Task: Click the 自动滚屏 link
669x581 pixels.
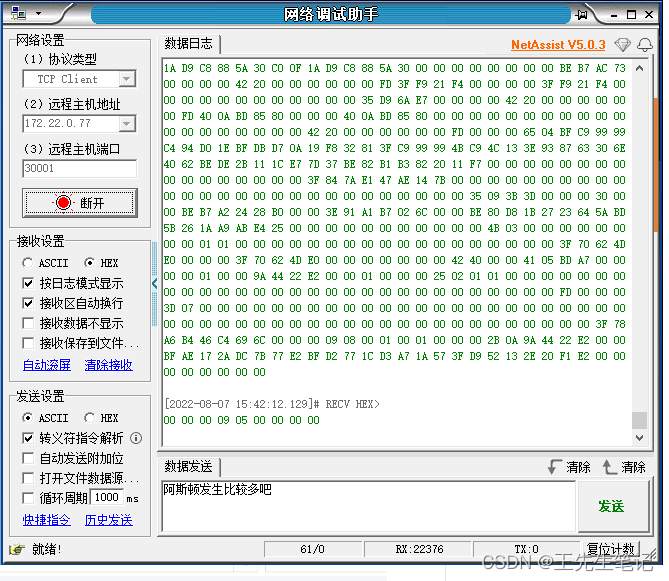Action: (x=47, y=365)
